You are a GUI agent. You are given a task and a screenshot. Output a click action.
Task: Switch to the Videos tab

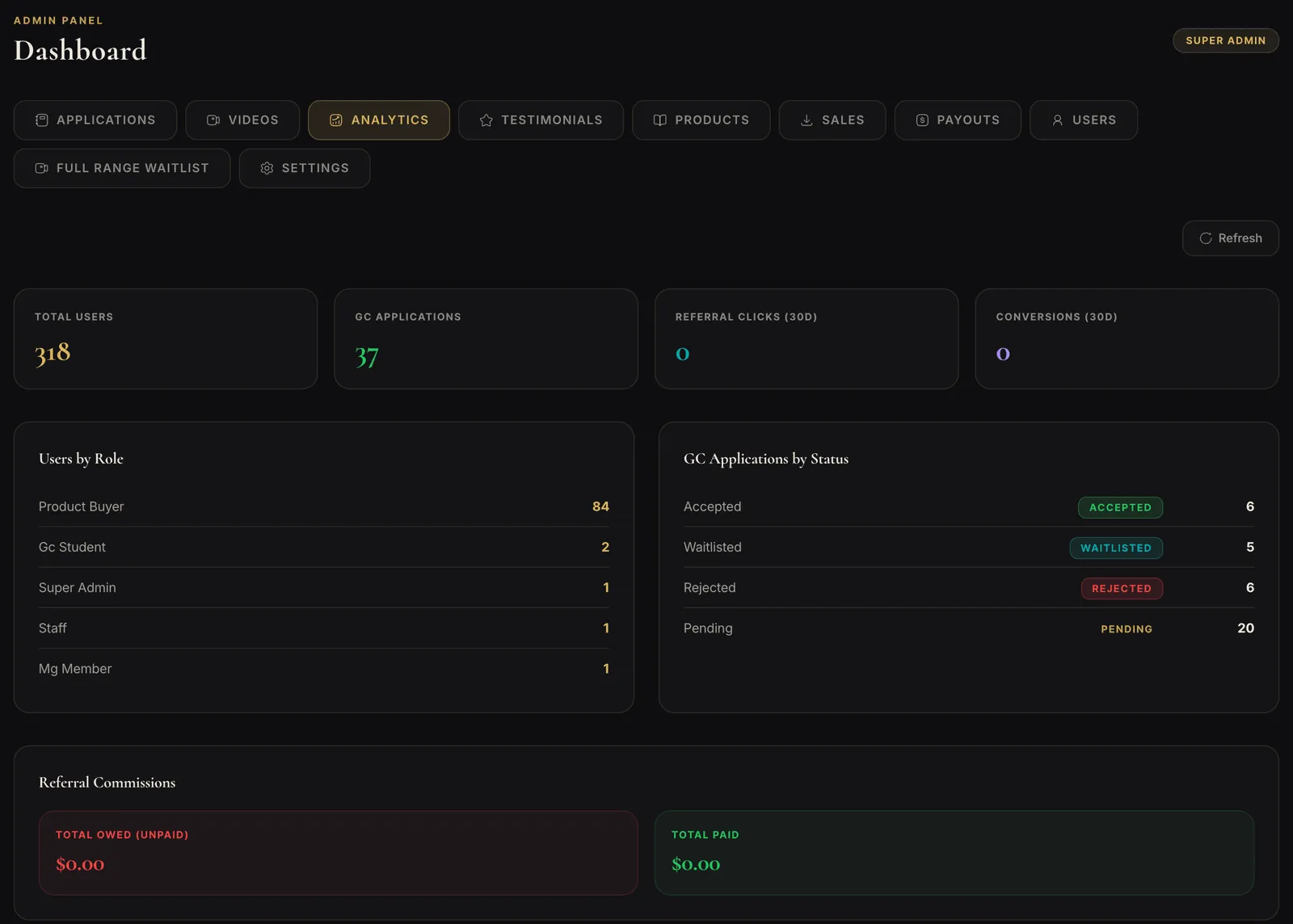pos(242,120)
